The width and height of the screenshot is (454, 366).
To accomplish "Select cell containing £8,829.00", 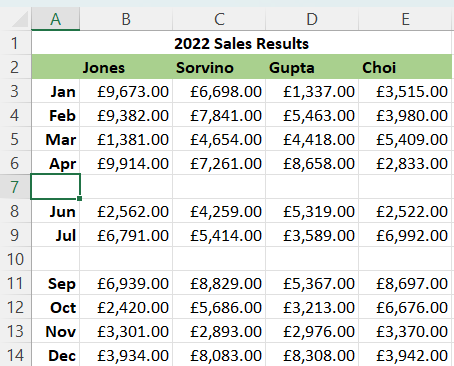I will pyautogui.click(x=219, y=283).
